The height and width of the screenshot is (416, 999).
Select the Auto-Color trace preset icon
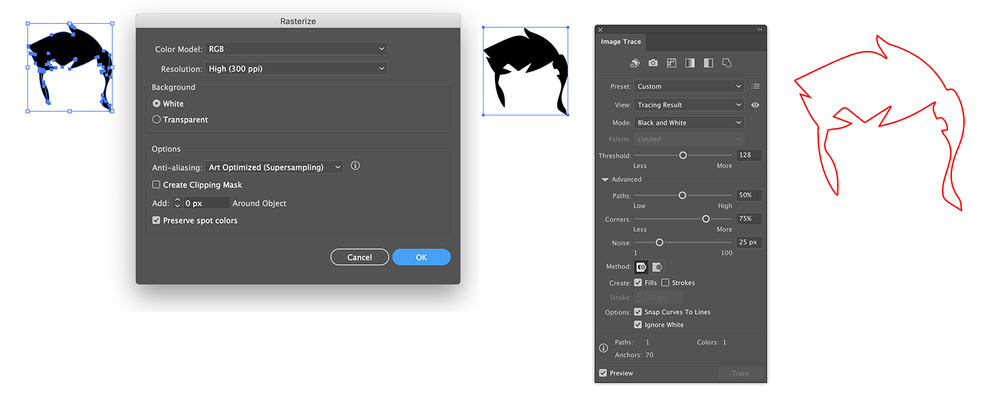coord(635,63)
